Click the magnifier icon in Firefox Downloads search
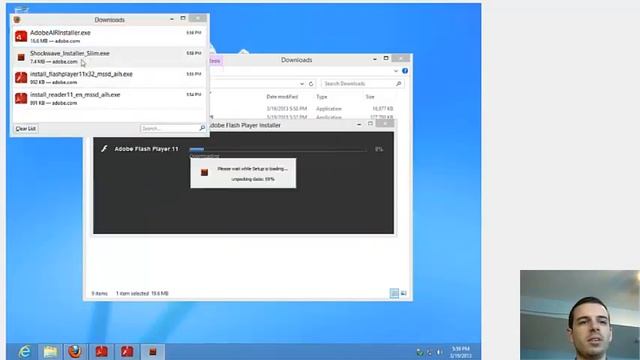Viewport: 640px width, 360px height. tap(202, 128)
